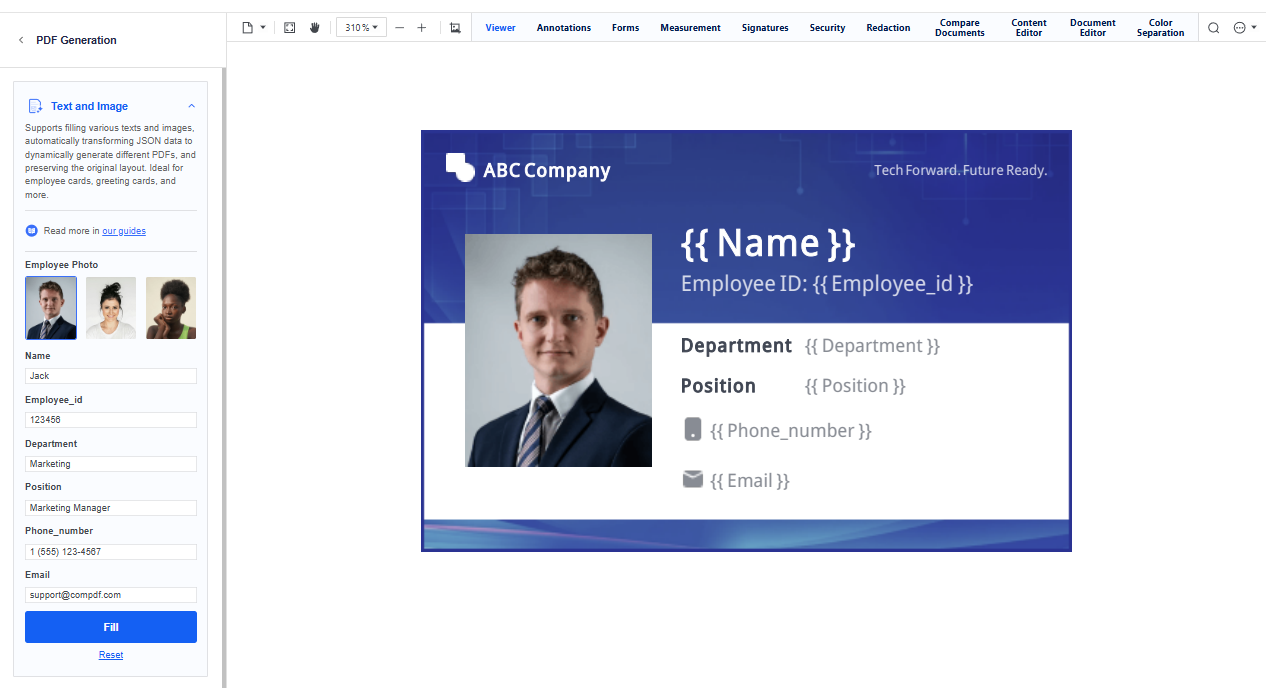The width and height of the screenshot is (1266, 688).
Task: Click the fit-to-page icon
Action: [x=289, y=28]
